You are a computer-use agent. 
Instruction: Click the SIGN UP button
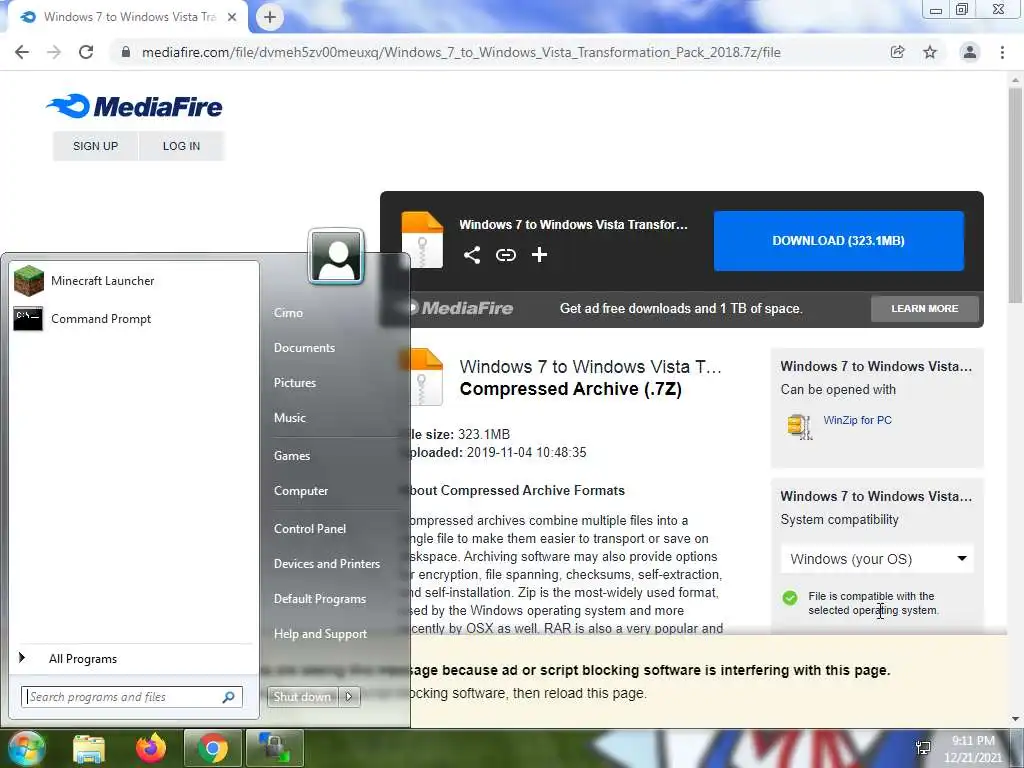[95, 146]
